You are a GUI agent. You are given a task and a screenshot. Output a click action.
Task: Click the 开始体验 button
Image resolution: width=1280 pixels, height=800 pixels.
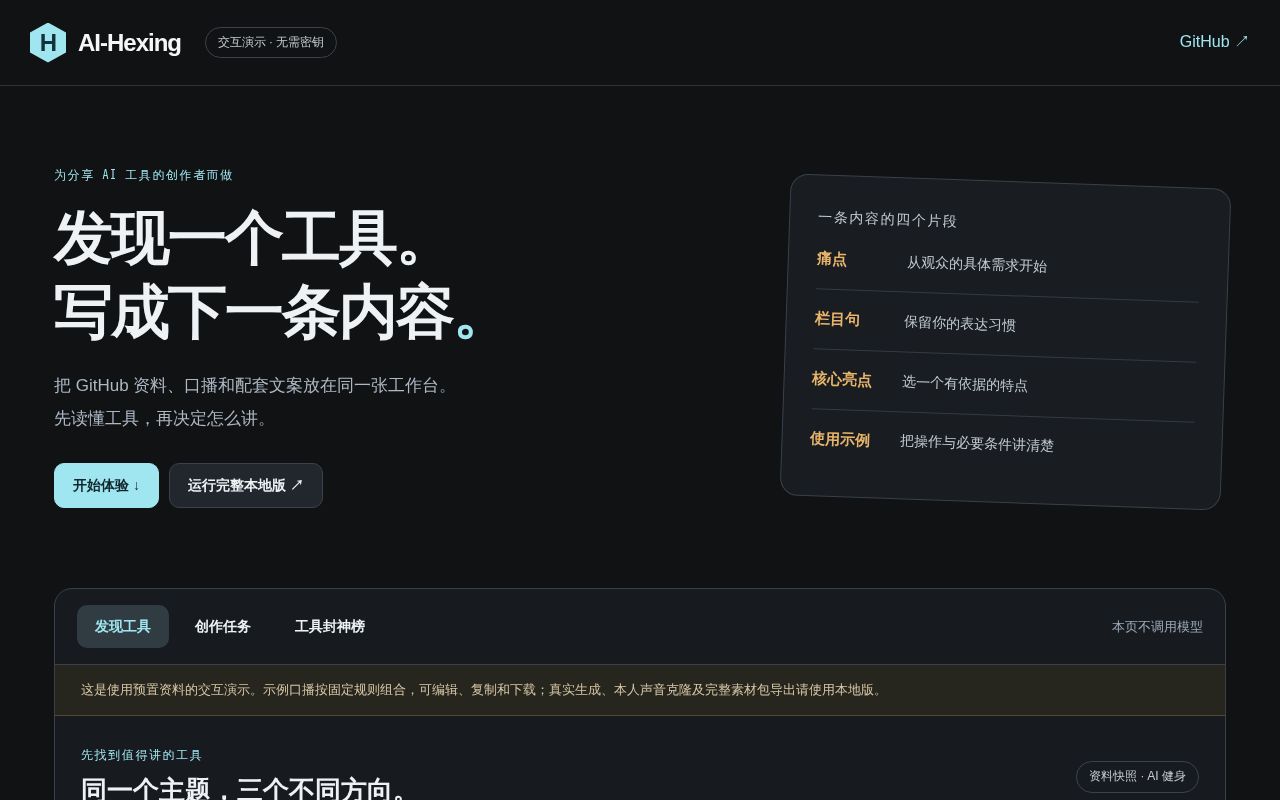106,485
